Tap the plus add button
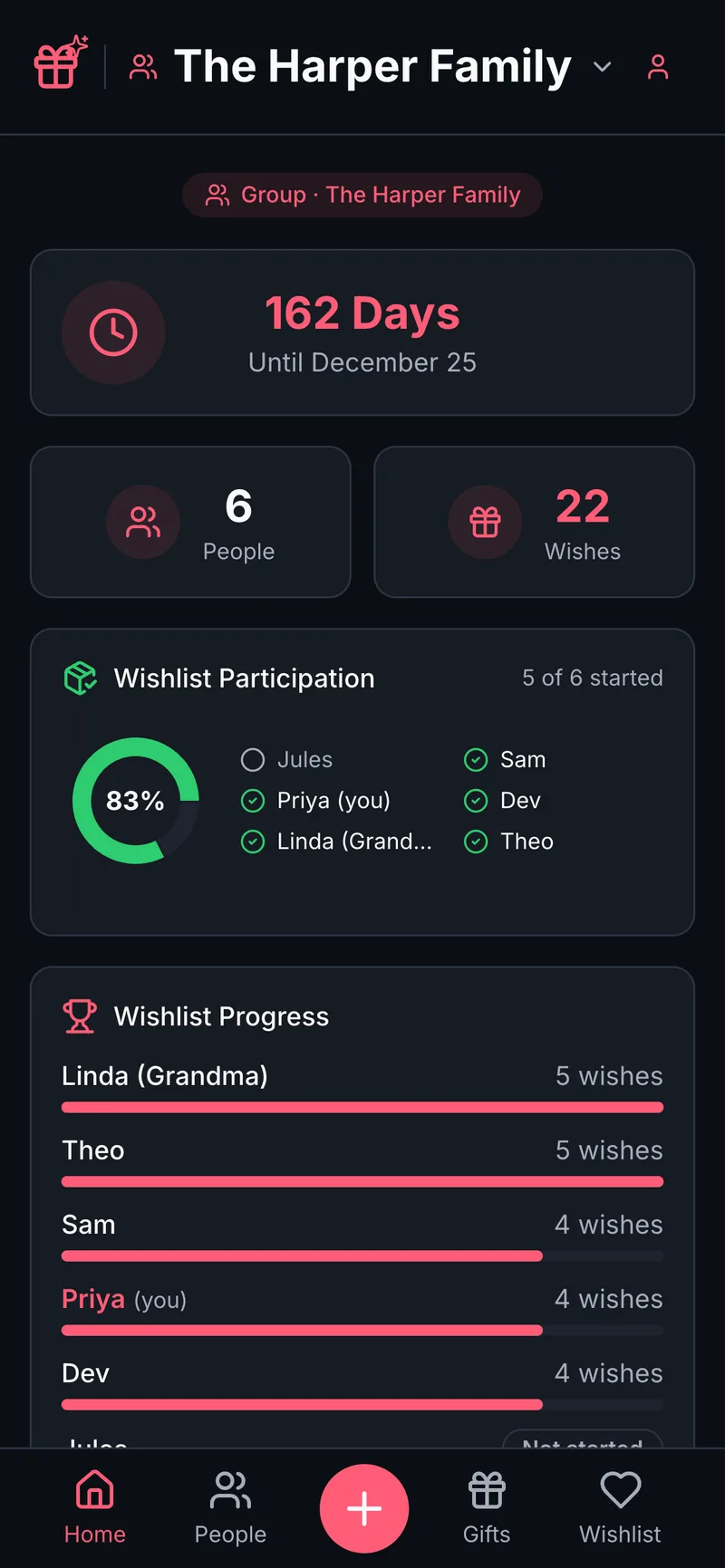The height and width of the screenshot is (1568, 725). coord(364,1508)
